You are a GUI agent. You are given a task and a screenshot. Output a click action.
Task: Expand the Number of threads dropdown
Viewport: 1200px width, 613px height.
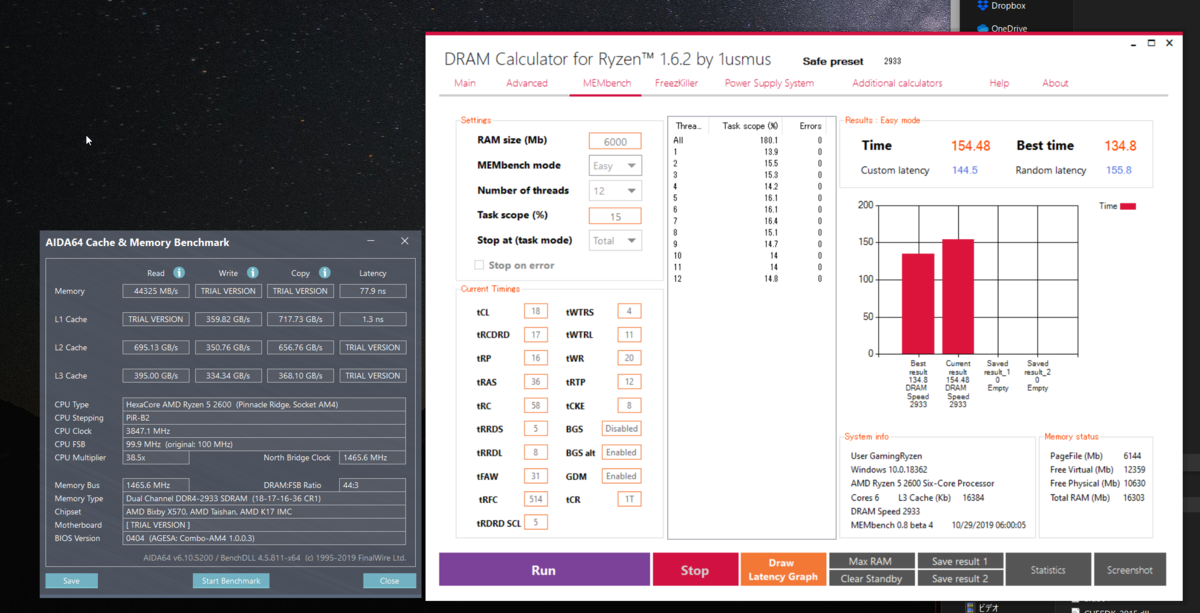[615, 191]
